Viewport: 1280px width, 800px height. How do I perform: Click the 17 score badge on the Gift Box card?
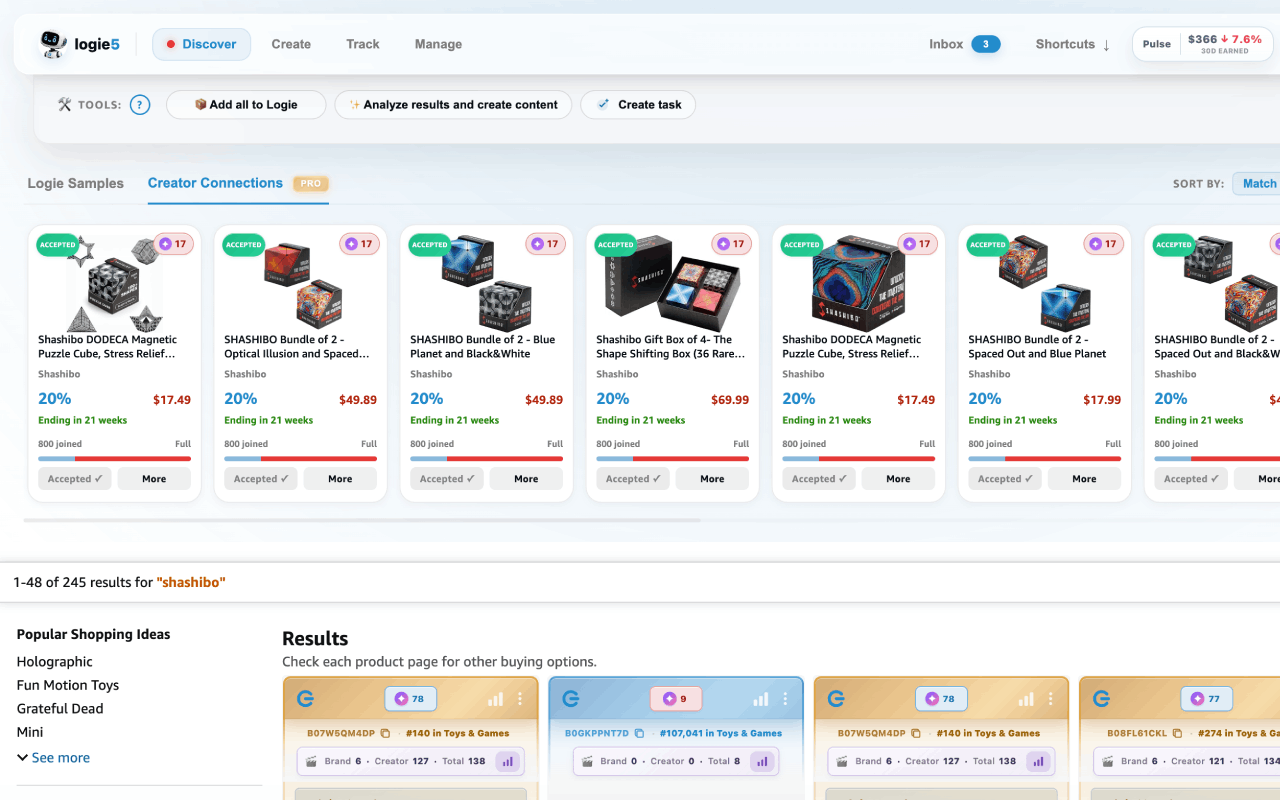tap(731, 244)
